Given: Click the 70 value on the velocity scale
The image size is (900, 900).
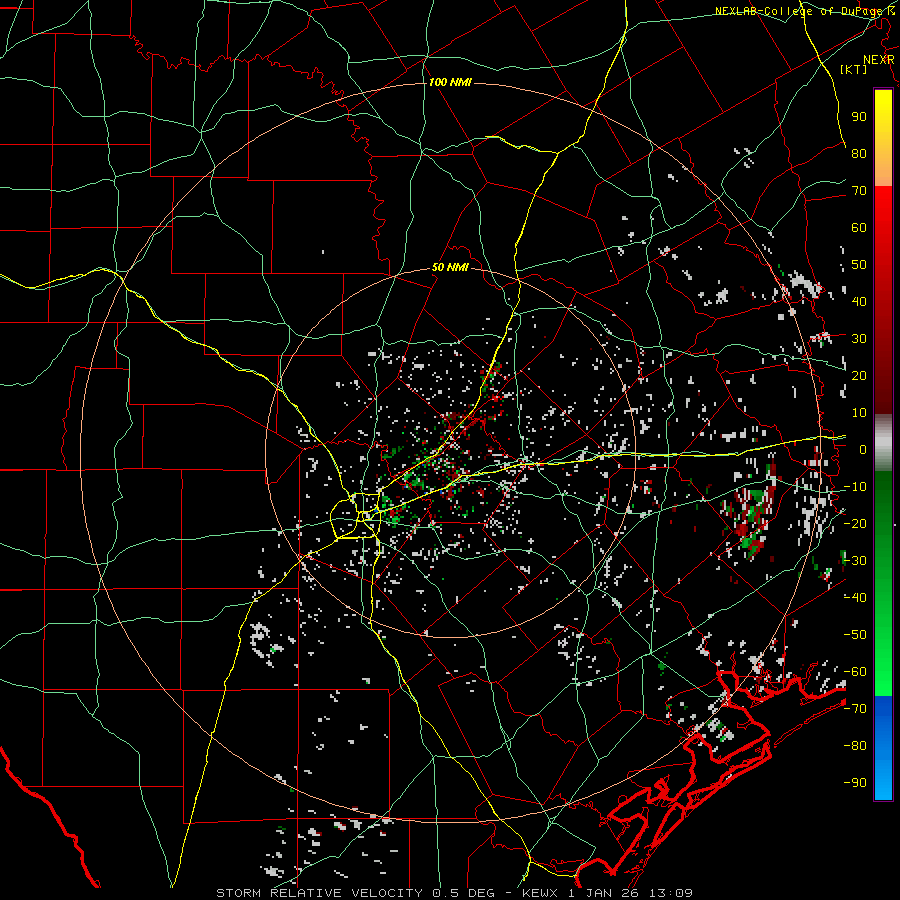Looking at the screenshot, I should point(859,191).
